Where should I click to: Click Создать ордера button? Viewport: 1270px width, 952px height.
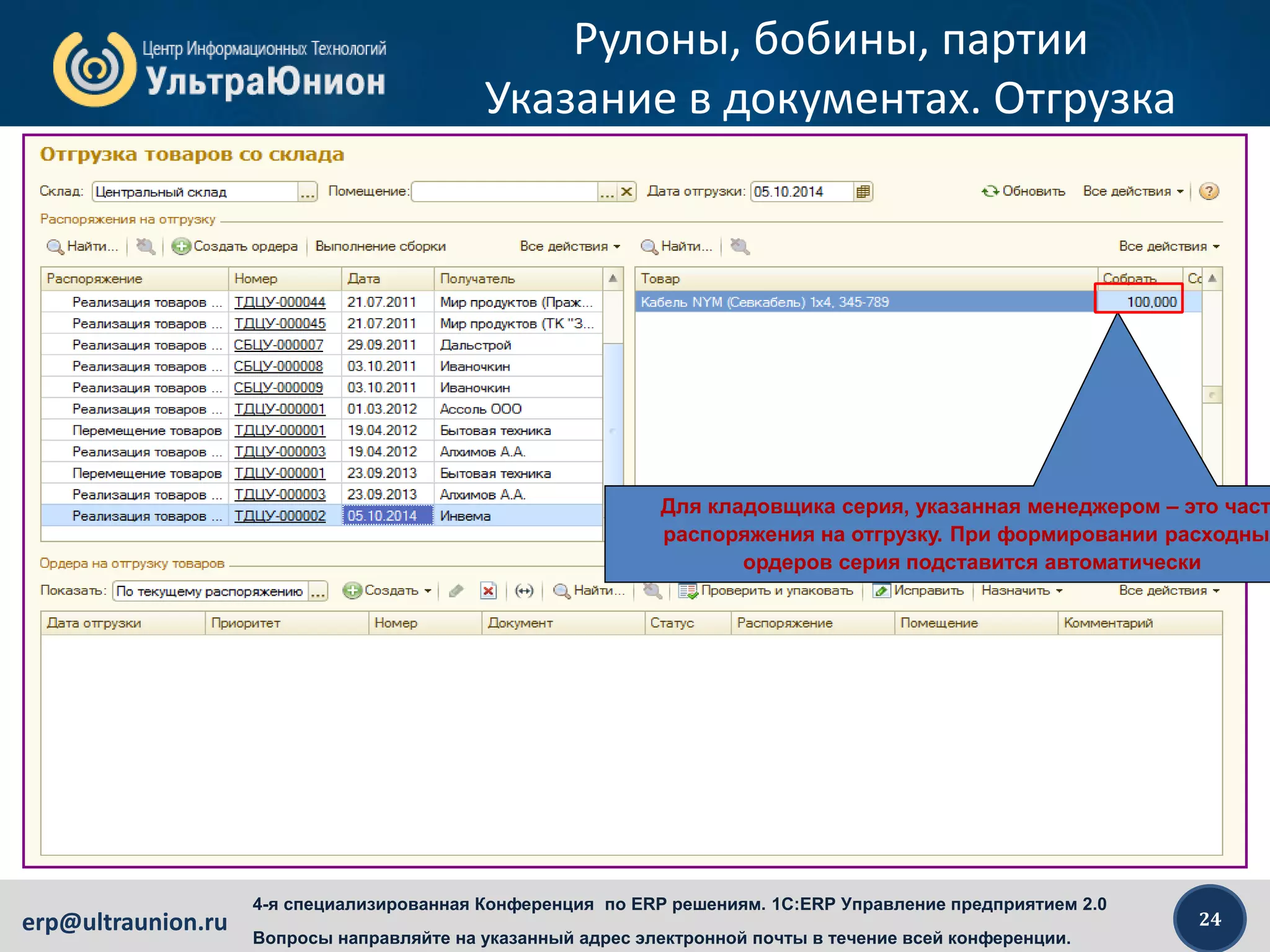[235, 247]
